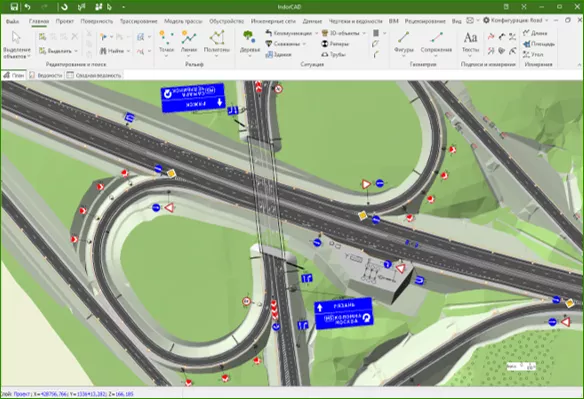Expand the Найти dropdown arrow
Viewport: 584px width, 399px height.
click(128, 51)
